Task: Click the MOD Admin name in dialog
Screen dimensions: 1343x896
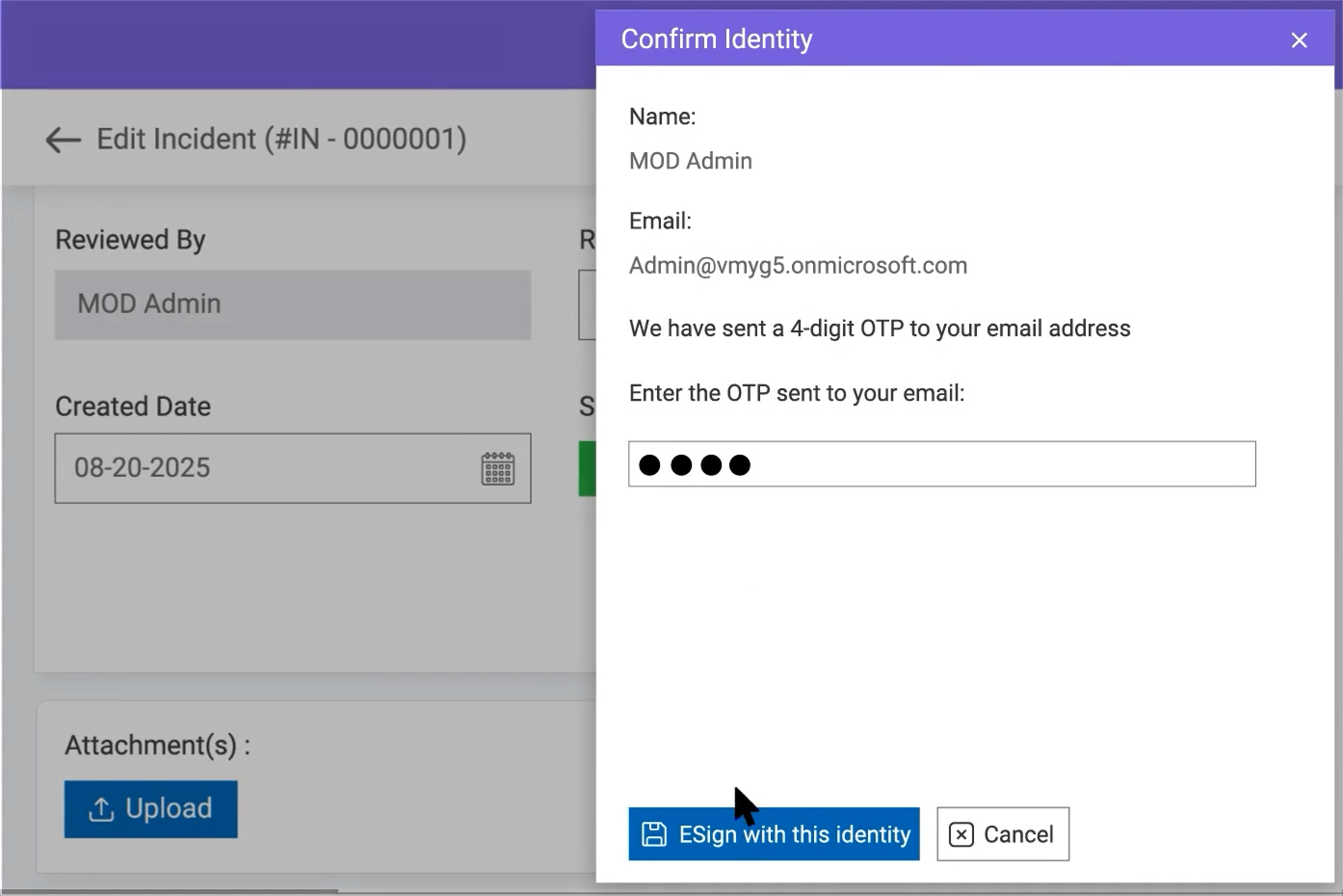Action: click(691, 161)
